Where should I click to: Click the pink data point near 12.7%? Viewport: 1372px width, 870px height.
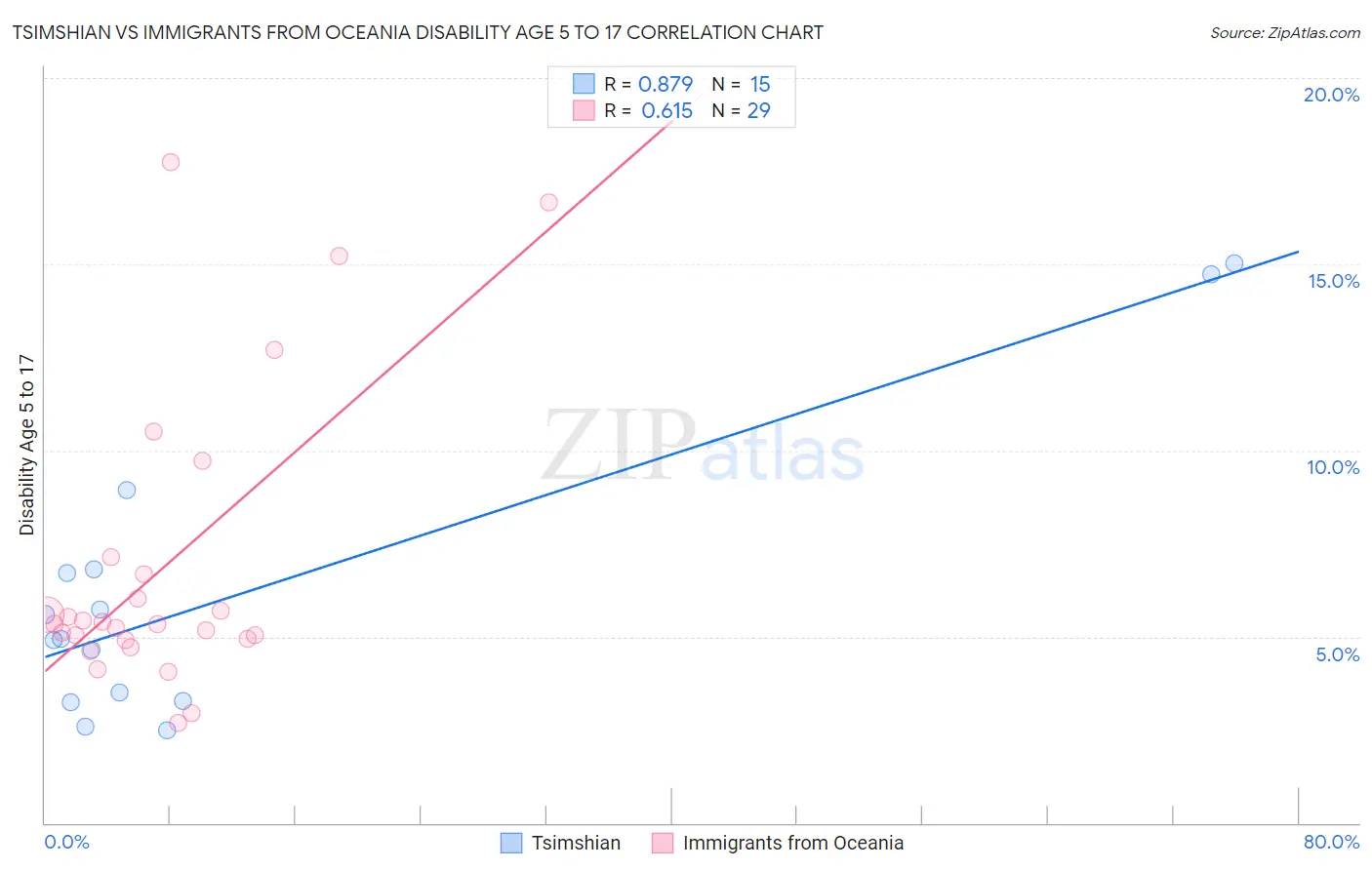274,349
